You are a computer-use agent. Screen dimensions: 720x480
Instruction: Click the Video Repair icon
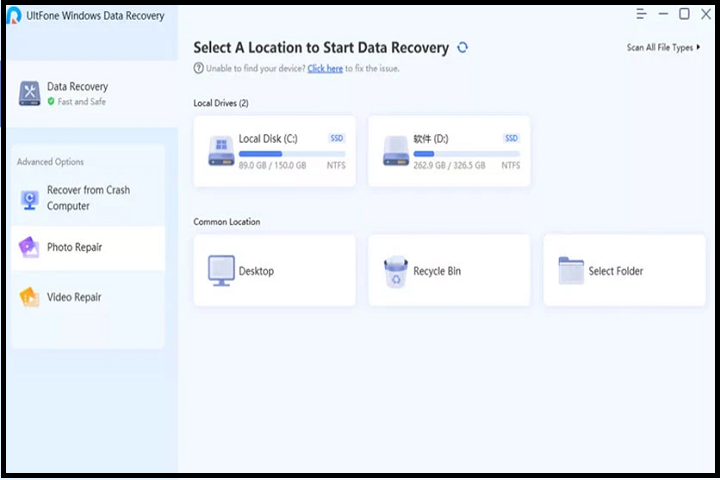28,297
